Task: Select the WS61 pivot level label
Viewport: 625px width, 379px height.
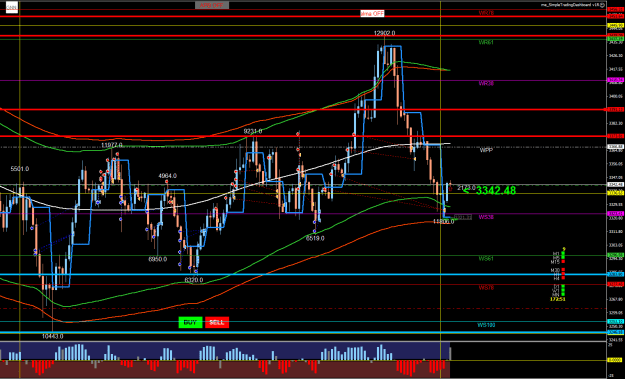Action: pos(486,258)
